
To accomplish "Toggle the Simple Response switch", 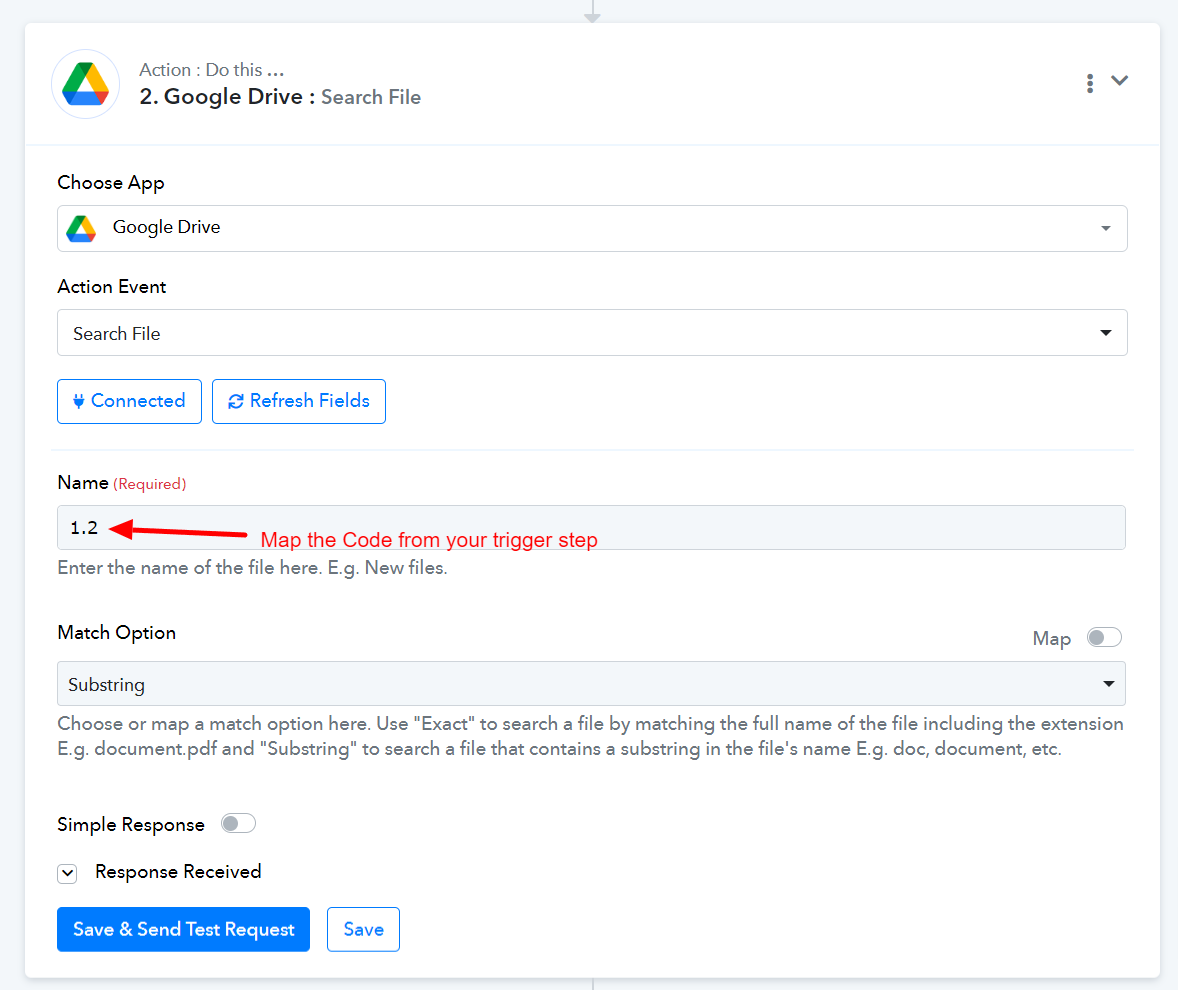I will (x=238, y=824).
